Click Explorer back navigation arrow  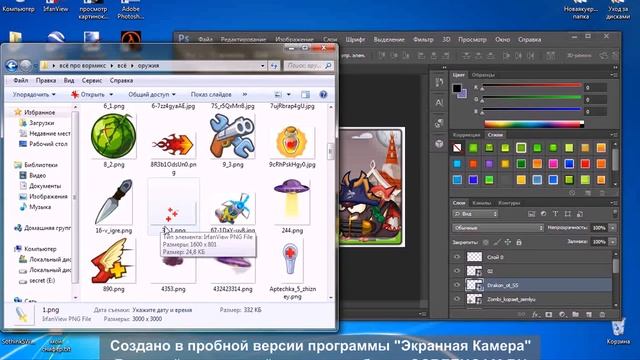coord(11,65)
